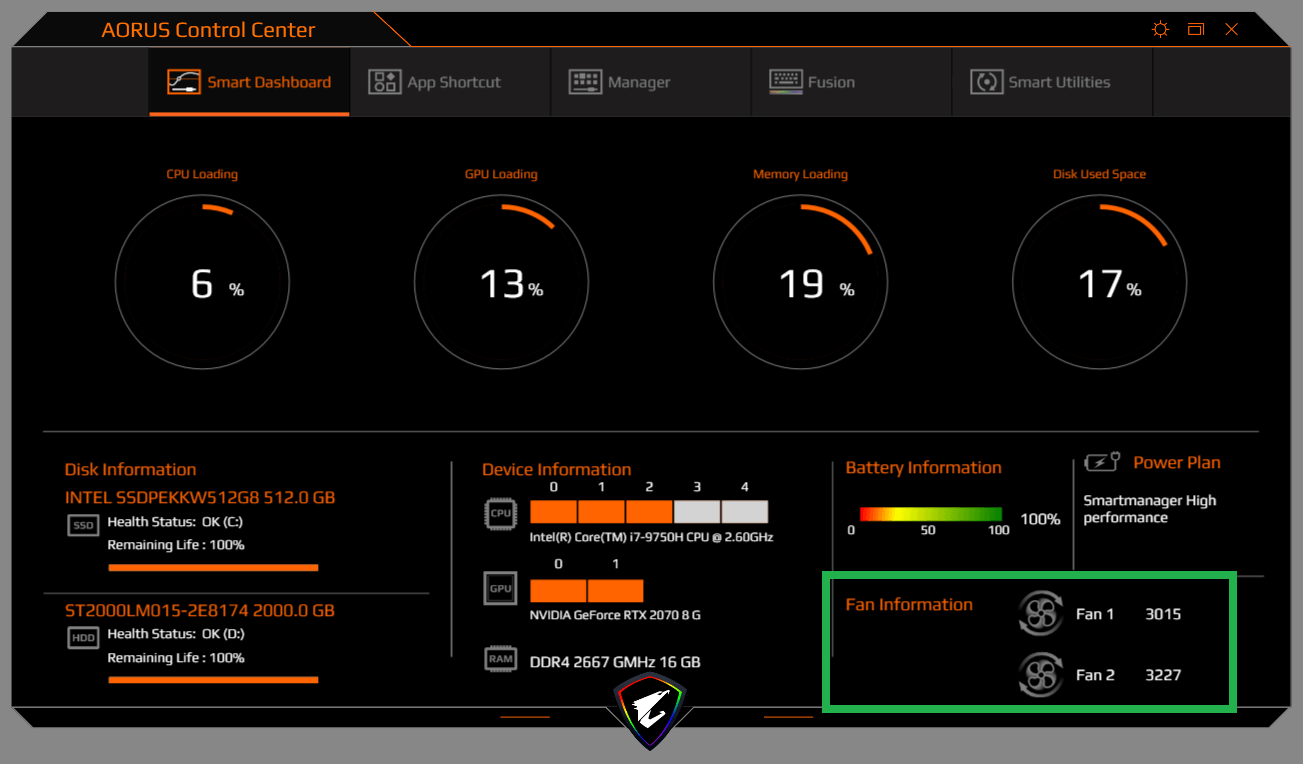Click GPU usage block 1
The width and height of the screenshot is (1303, 764).
615,589
